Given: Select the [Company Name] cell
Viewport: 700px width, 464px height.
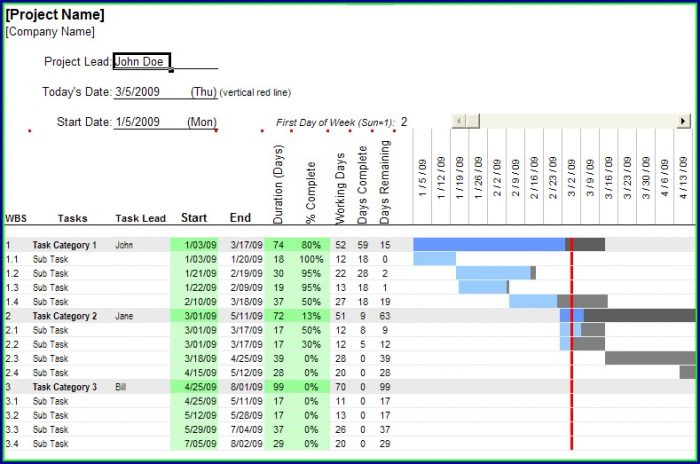Looking at the screenshot, I should tap(50, 32).
